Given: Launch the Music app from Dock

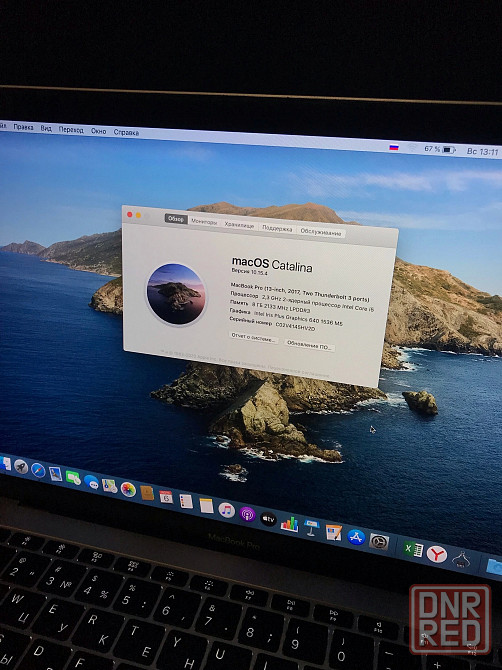Looking at the screenshot, I should click(x=226, y=510).
